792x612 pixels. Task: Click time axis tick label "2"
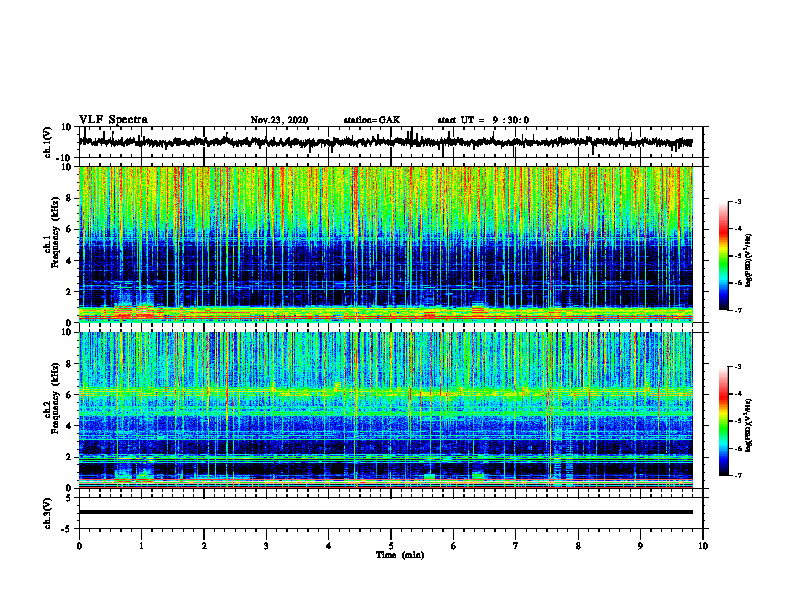[x=204, y=546]
